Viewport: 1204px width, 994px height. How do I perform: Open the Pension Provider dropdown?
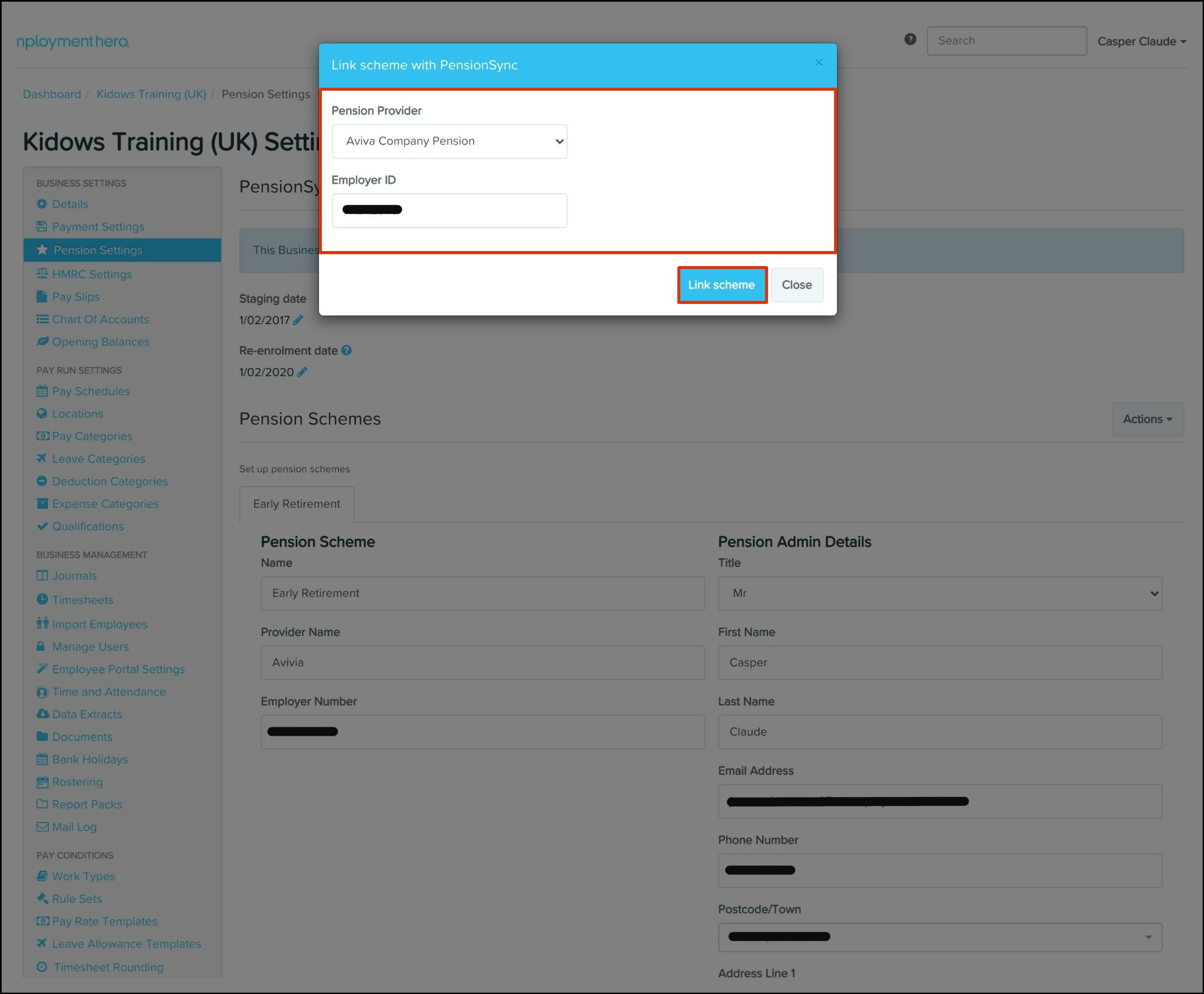click(x=449, y=141)
